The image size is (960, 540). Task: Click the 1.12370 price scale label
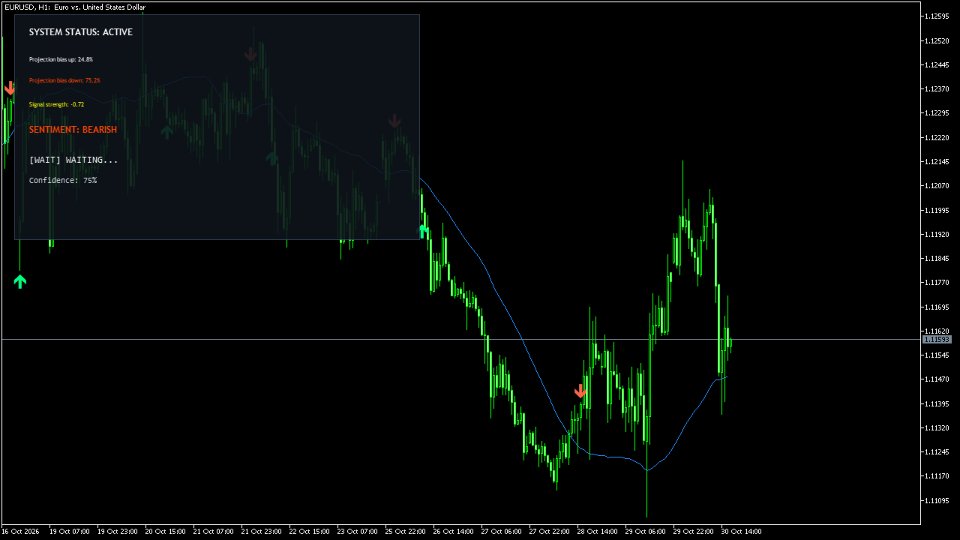936,89
